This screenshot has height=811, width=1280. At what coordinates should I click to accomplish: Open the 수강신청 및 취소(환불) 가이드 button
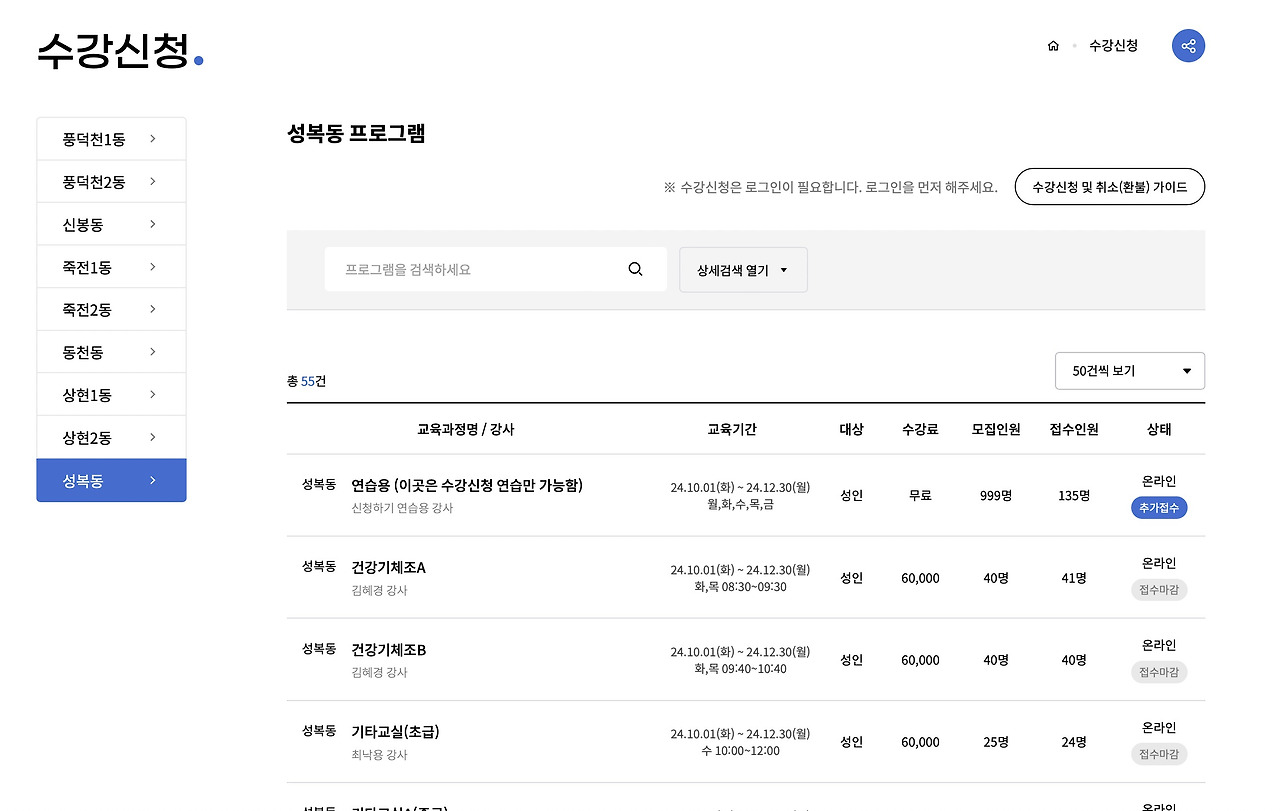[x=1109, y=186]
